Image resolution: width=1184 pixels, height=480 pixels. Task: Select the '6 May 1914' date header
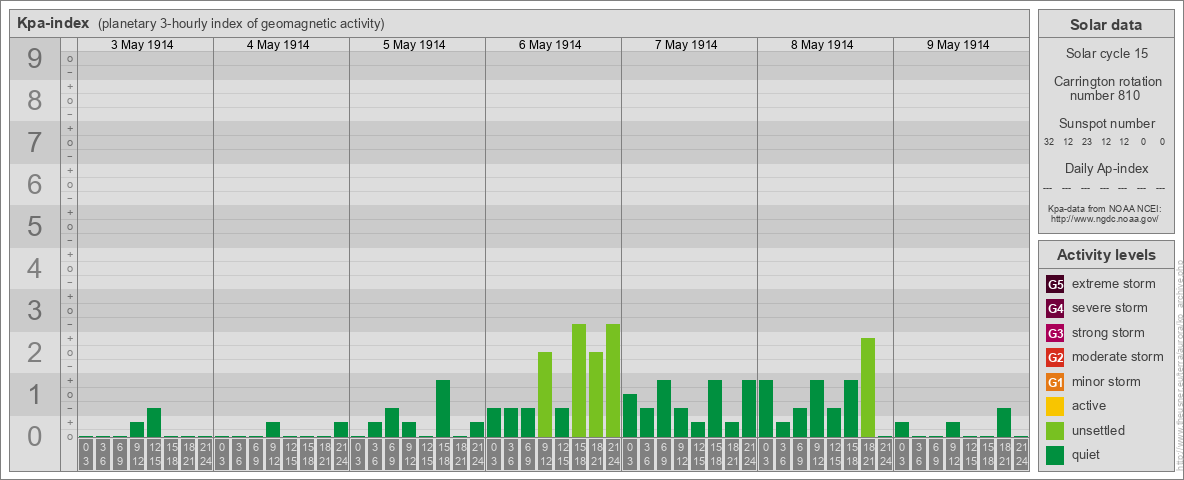click(x=550, y=45)
